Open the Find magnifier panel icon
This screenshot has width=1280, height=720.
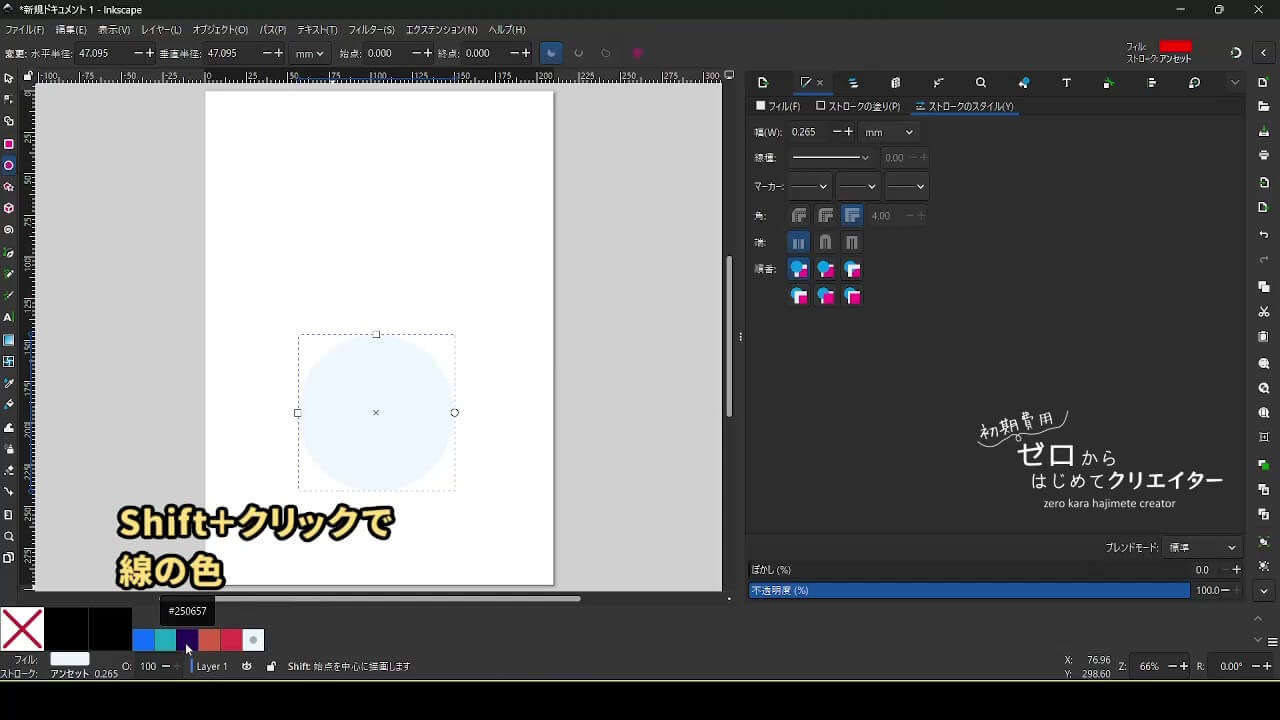pos(981,83)
